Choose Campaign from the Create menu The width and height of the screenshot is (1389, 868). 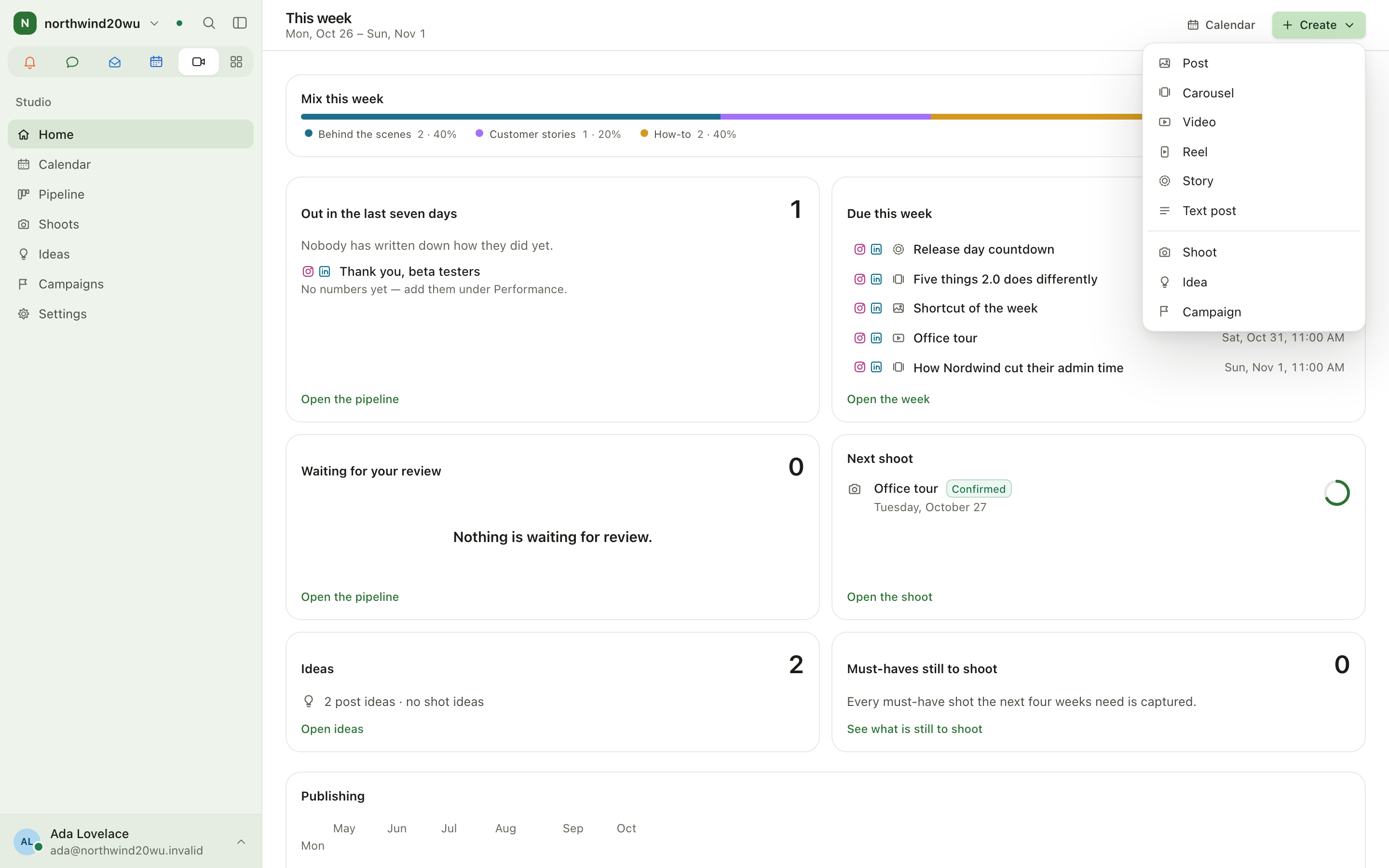1253,312
